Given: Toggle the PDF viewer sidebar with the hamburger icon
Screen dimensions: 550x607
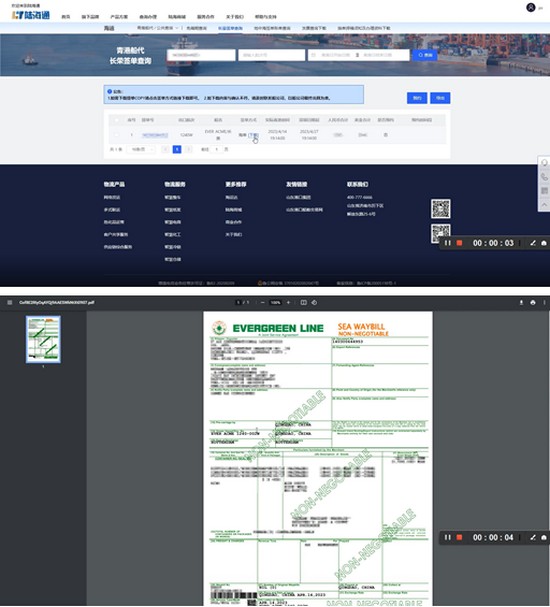Looking at the screenshot, I should [x=10, y=302].
